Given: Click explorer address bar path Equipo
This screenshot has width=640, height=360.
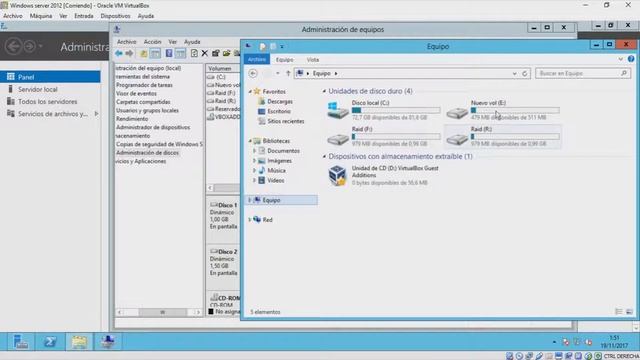Looking at the screenshot, I should tap(322, 73).
